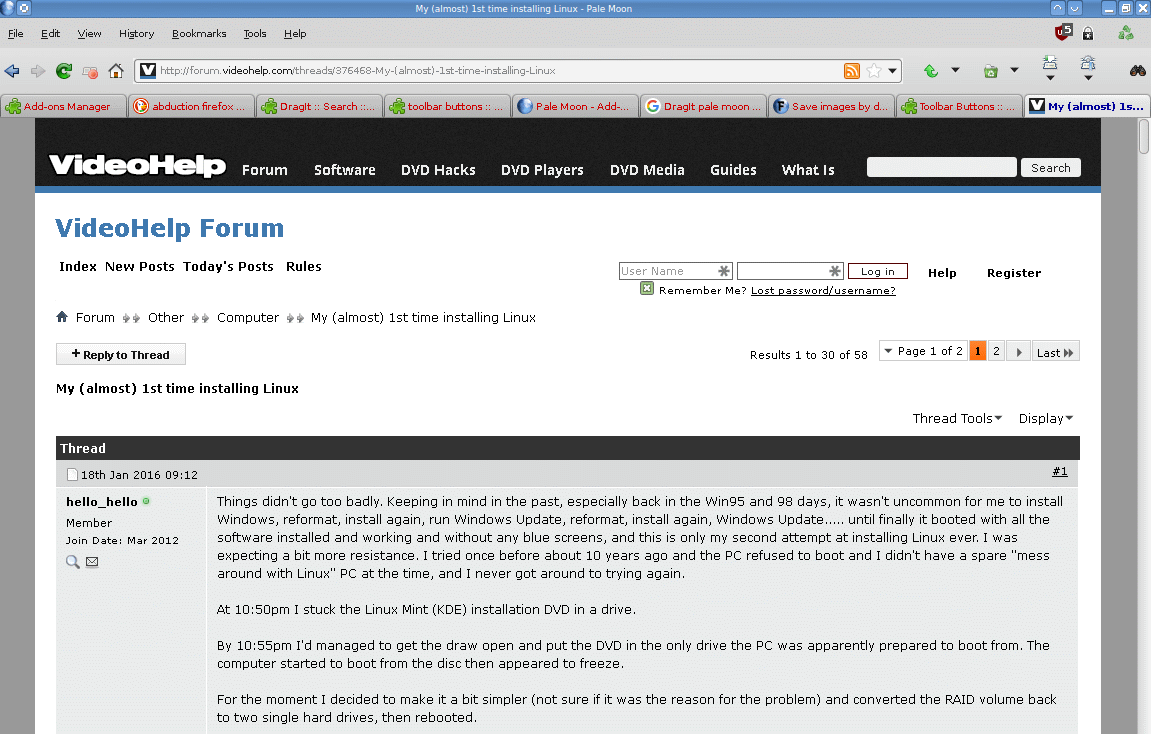Reload the page with the green arrow
The width and height of the screenshot is (1151, 734).
click(64, 71)
